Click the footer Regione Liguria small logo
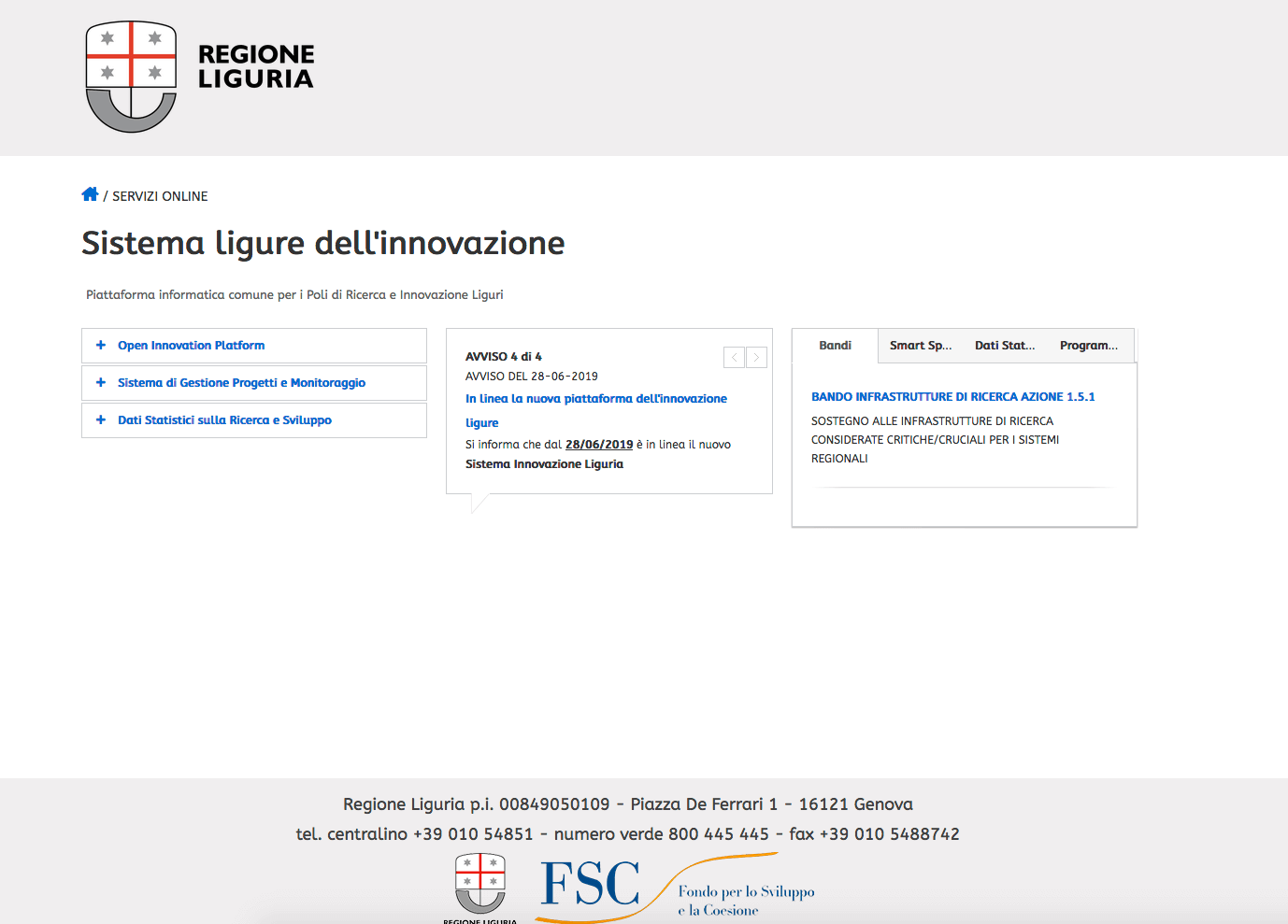The image size is (1288, 924). pyautogui.click(x=480, y=888)
